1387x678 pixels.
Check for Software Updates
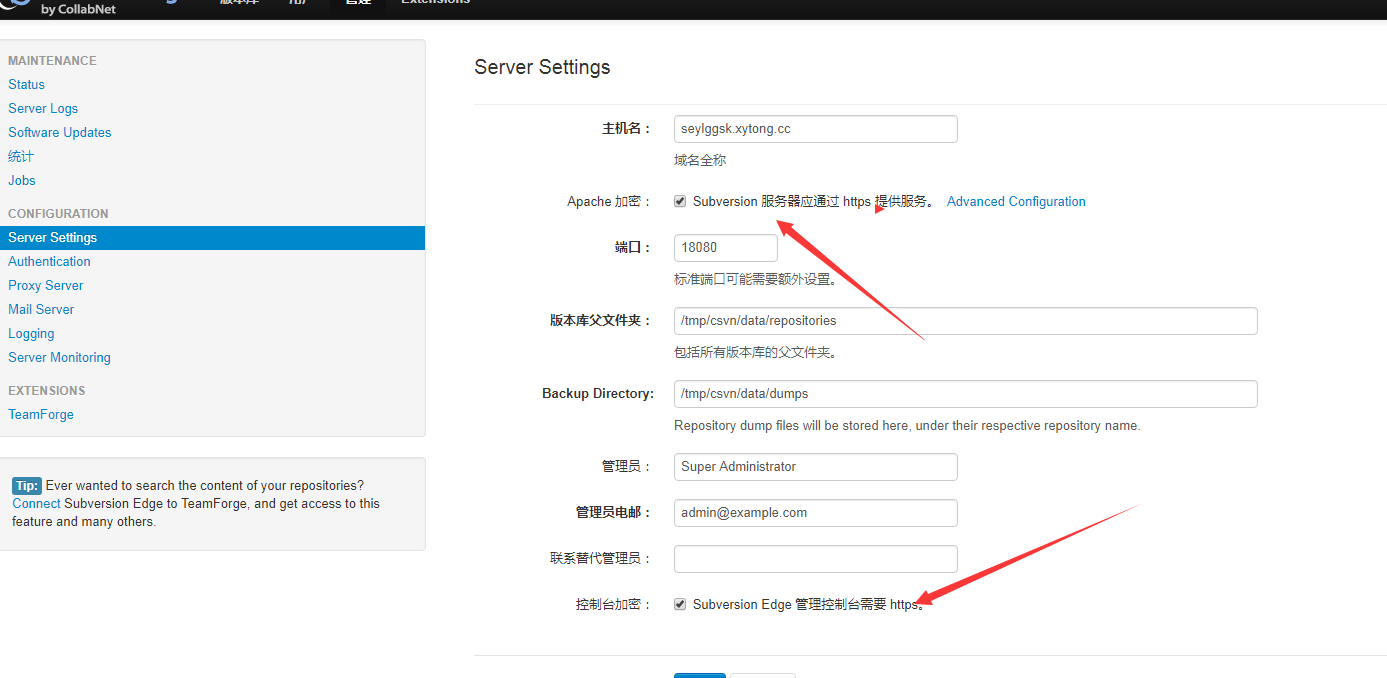tap(59, 132)
